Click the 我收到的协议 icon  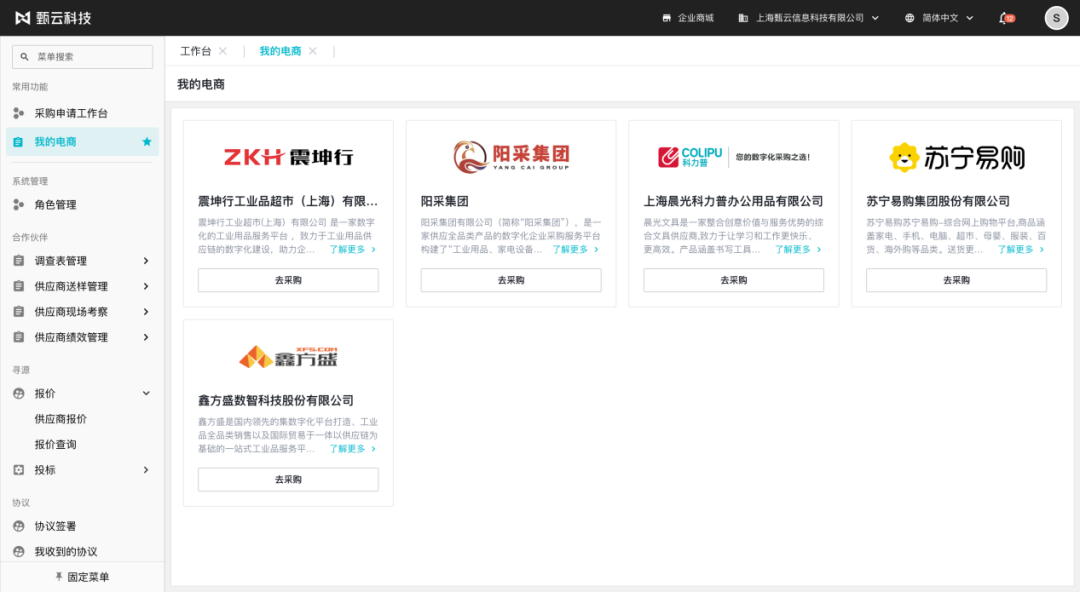(19, 551)
